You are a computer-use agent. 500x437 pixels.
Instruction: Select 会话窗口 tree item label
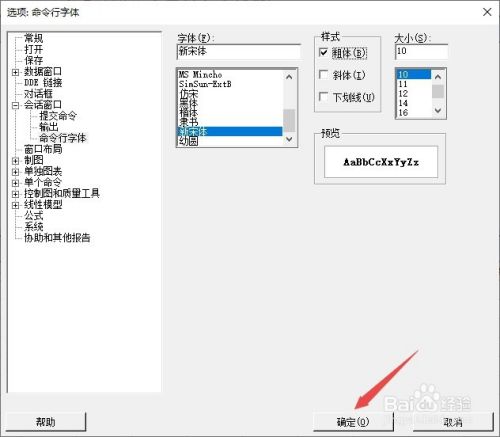43,105
